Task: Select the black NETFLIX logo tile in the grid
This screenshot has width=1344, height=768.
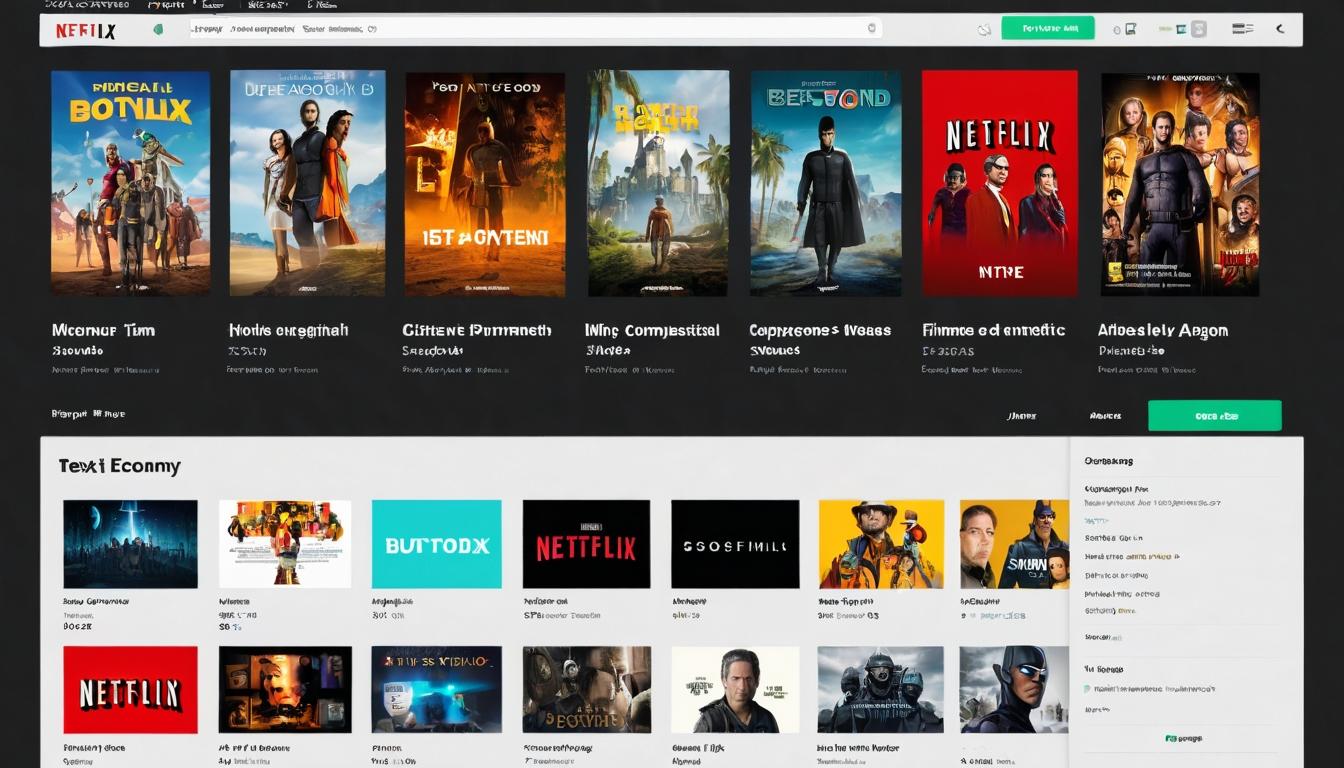Action: tap(586, 544)
